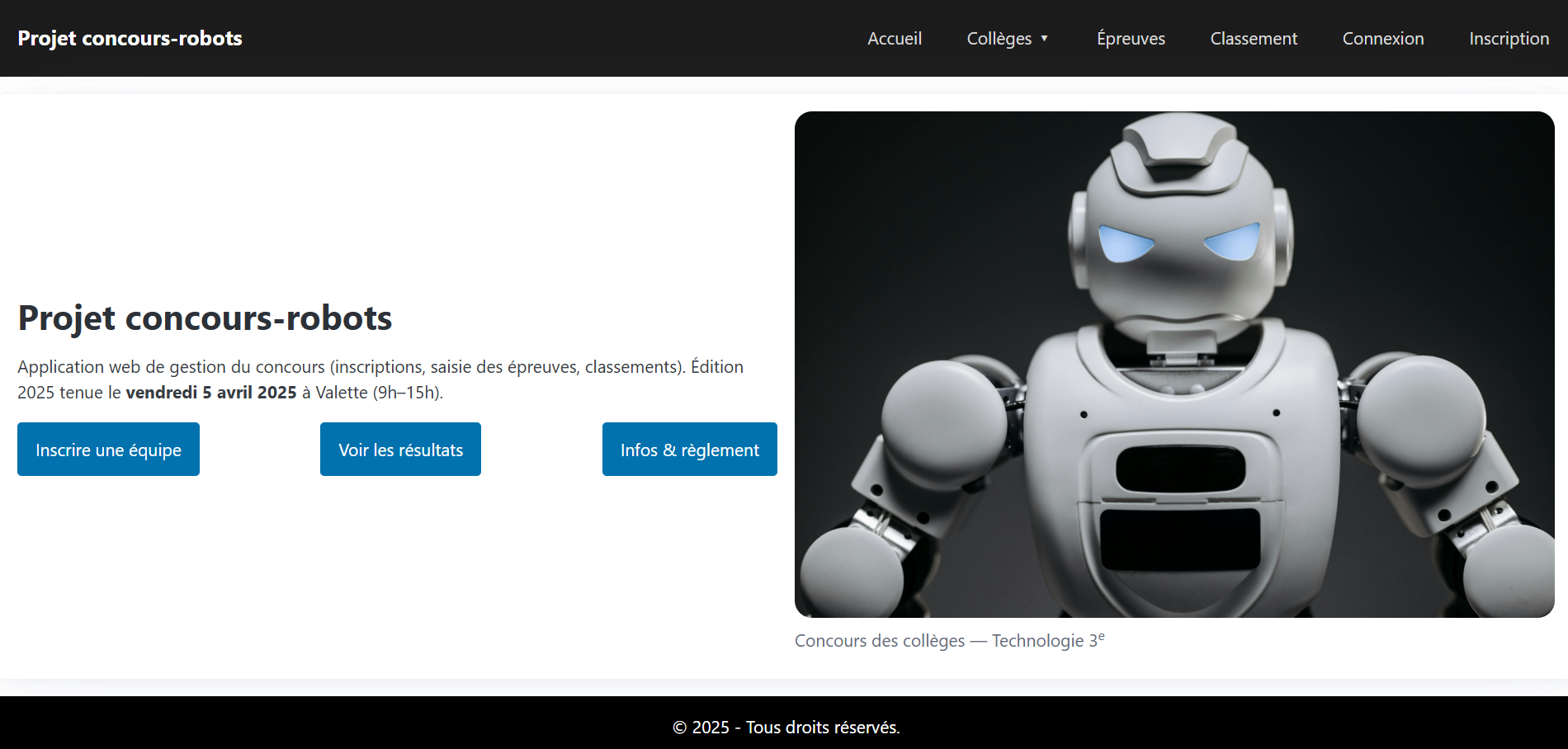Click the caption Concours des collèges — Technologie 3e
This screenshot has height=749, width=1568.
point(949,641)
